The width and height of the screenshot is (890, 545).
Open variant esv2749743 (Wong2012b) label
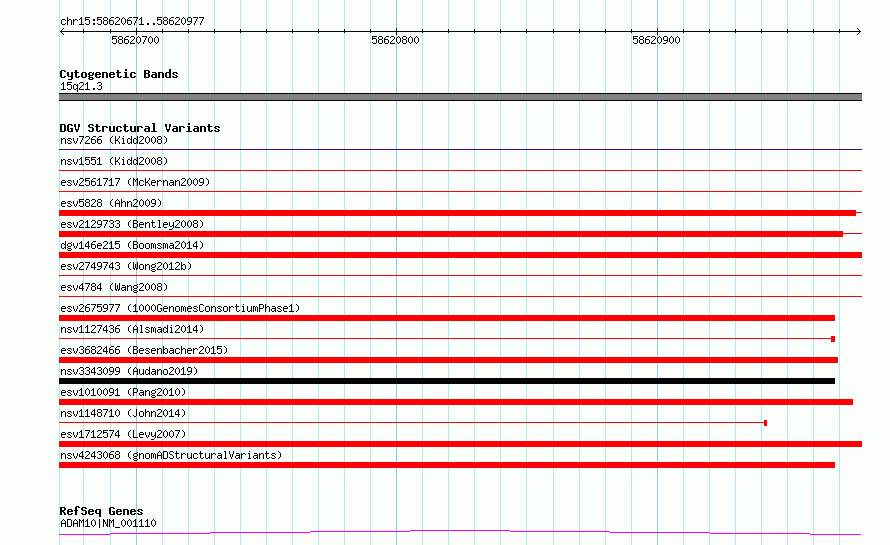point(126,266)
